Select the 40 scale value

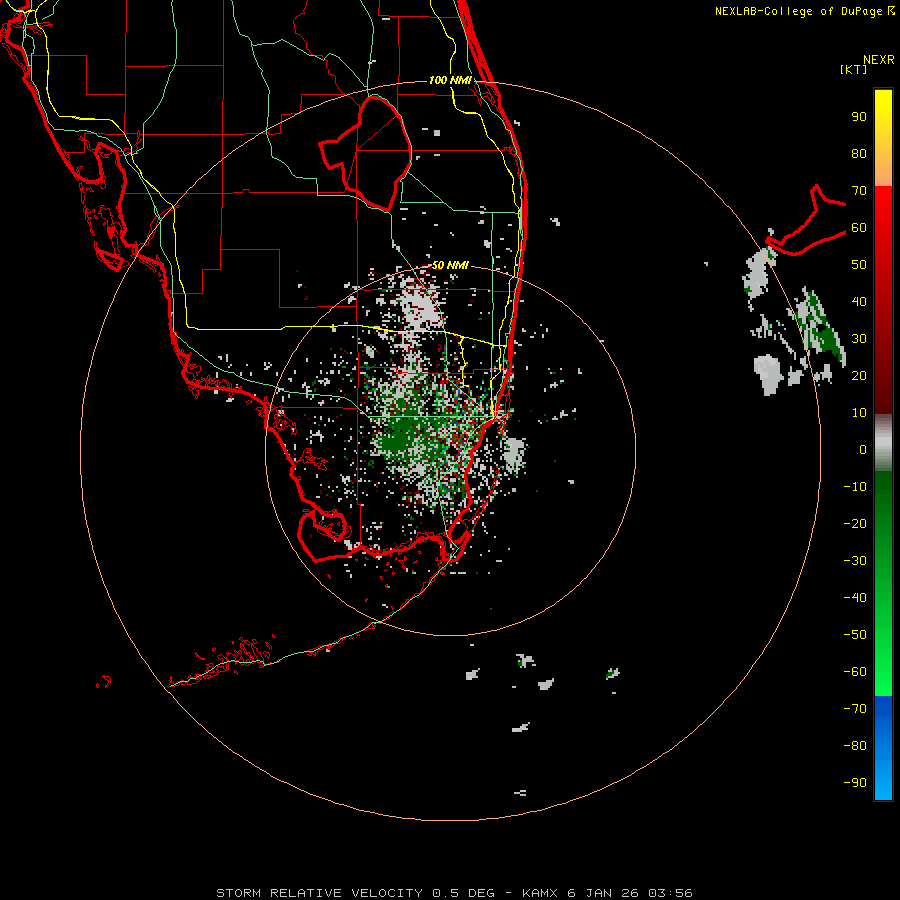(859, 302)
